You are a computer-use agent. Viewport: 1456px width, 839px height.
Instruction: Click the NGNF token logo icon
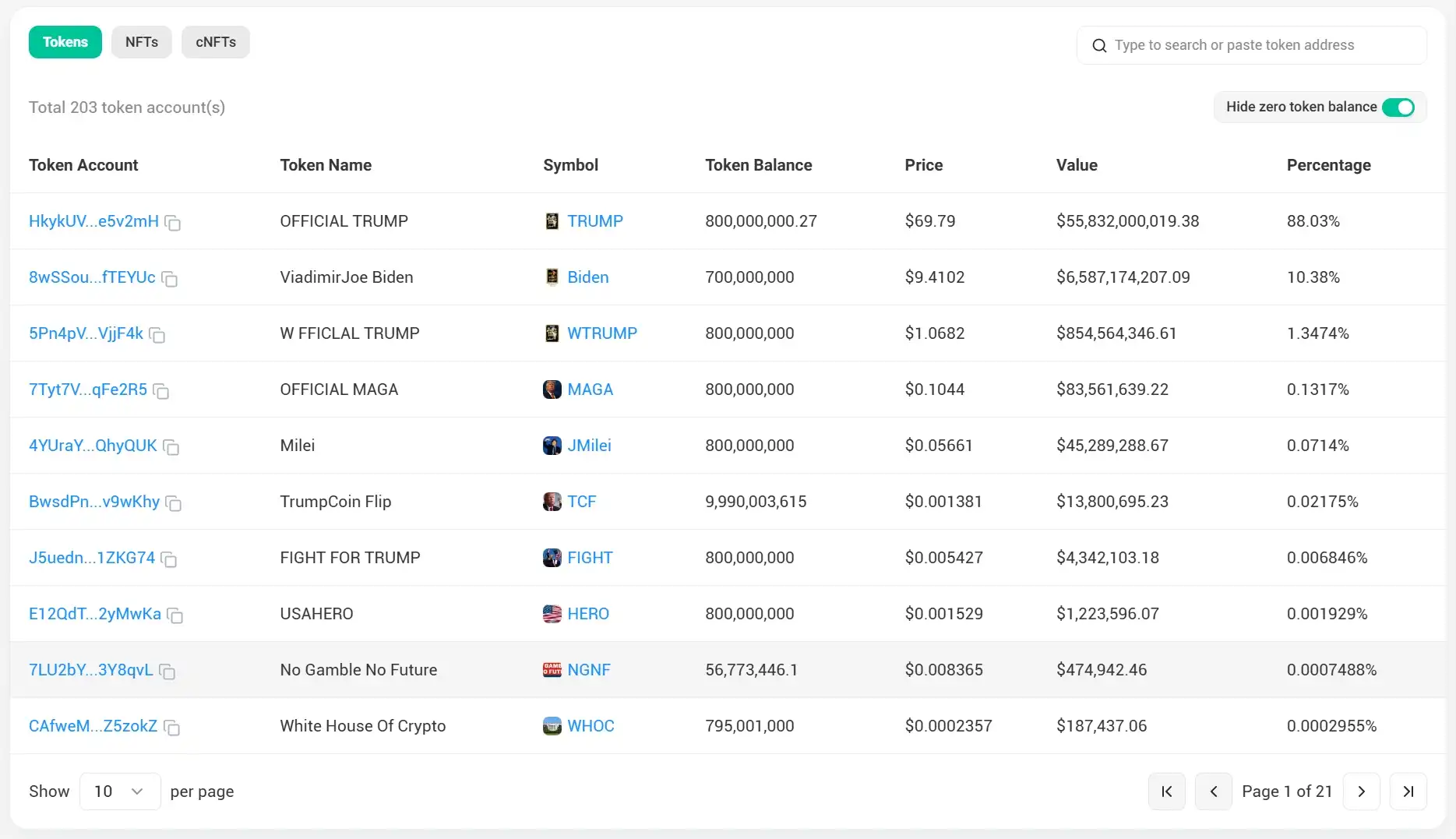point(552,670)
